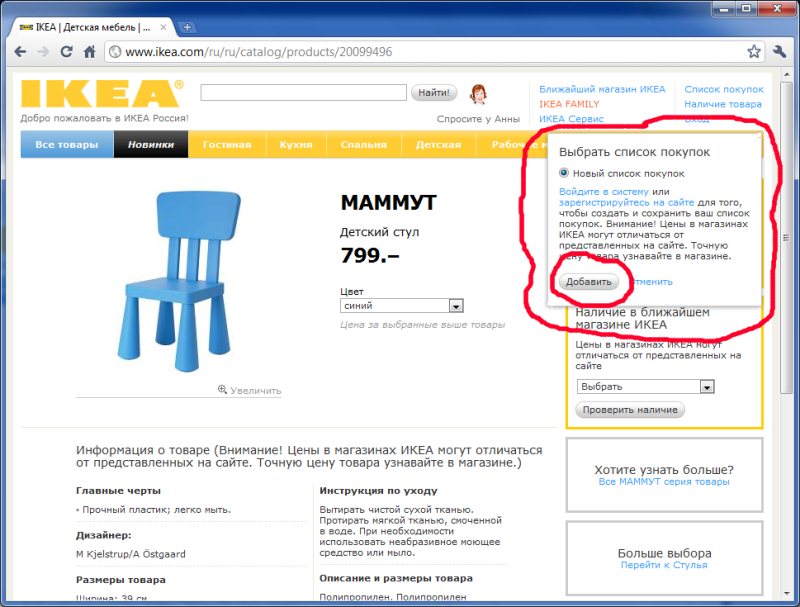Go to browser home page icon

coord(90,51)
